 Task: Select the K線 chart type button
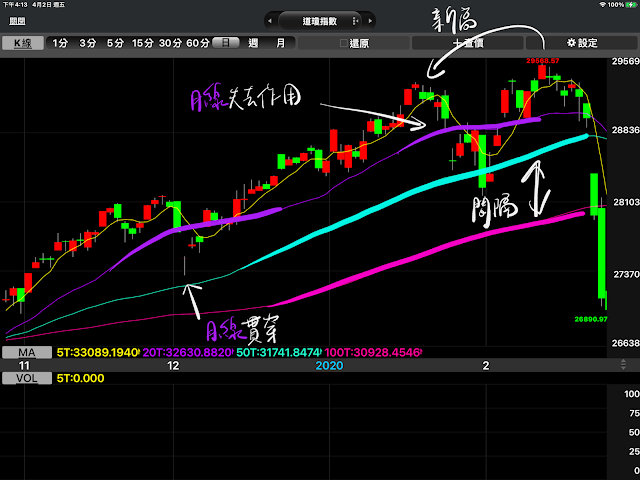point(23,43)
